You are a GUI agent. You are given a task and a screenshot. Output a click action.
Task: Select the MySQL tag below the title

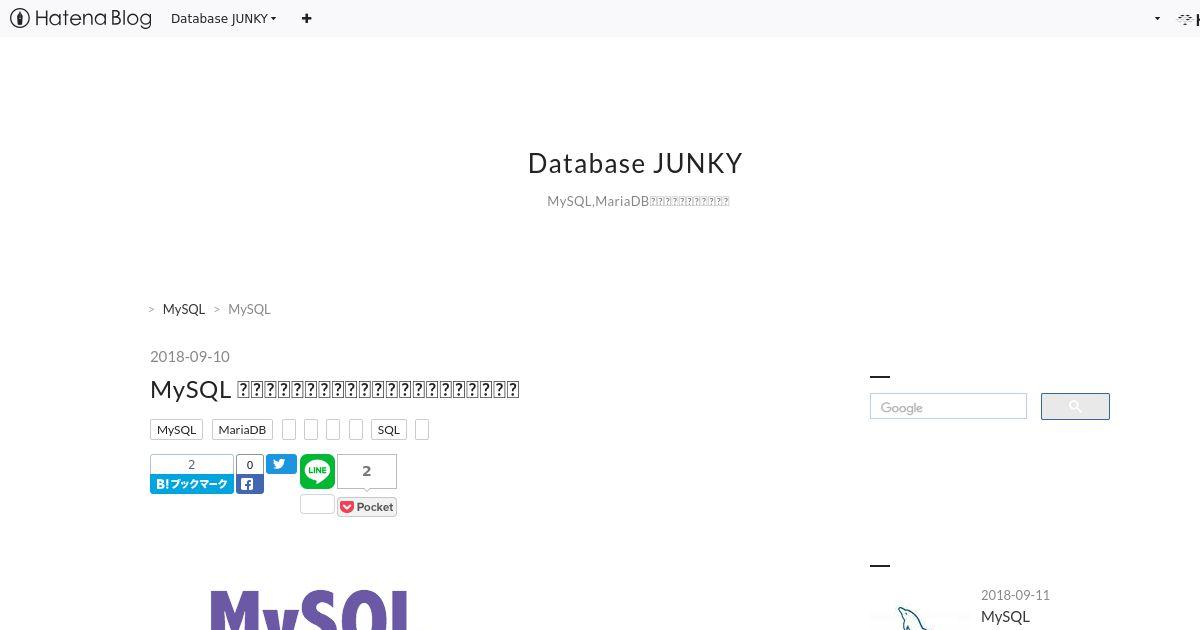coord(177,429)
